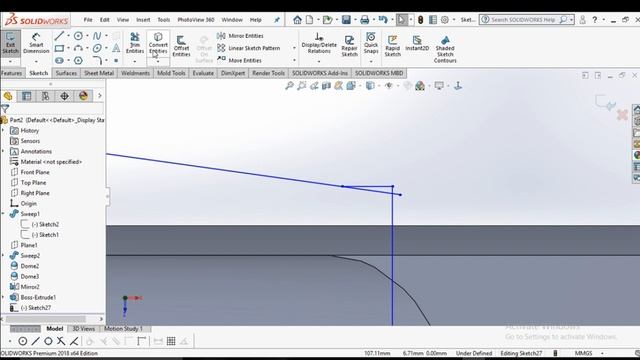Click the Save icon
The width and height of the screenshot is (640, 360).
pos(346,20)
